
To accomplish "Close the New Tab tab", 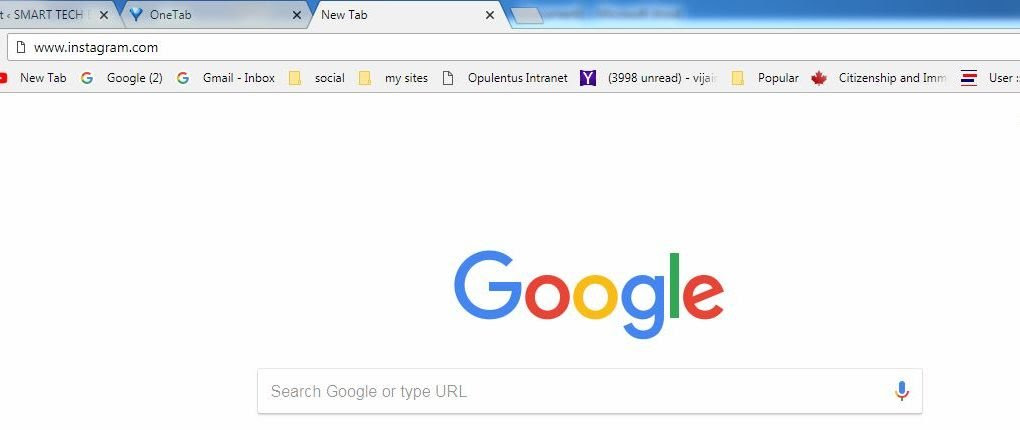I will click(490, 15).
